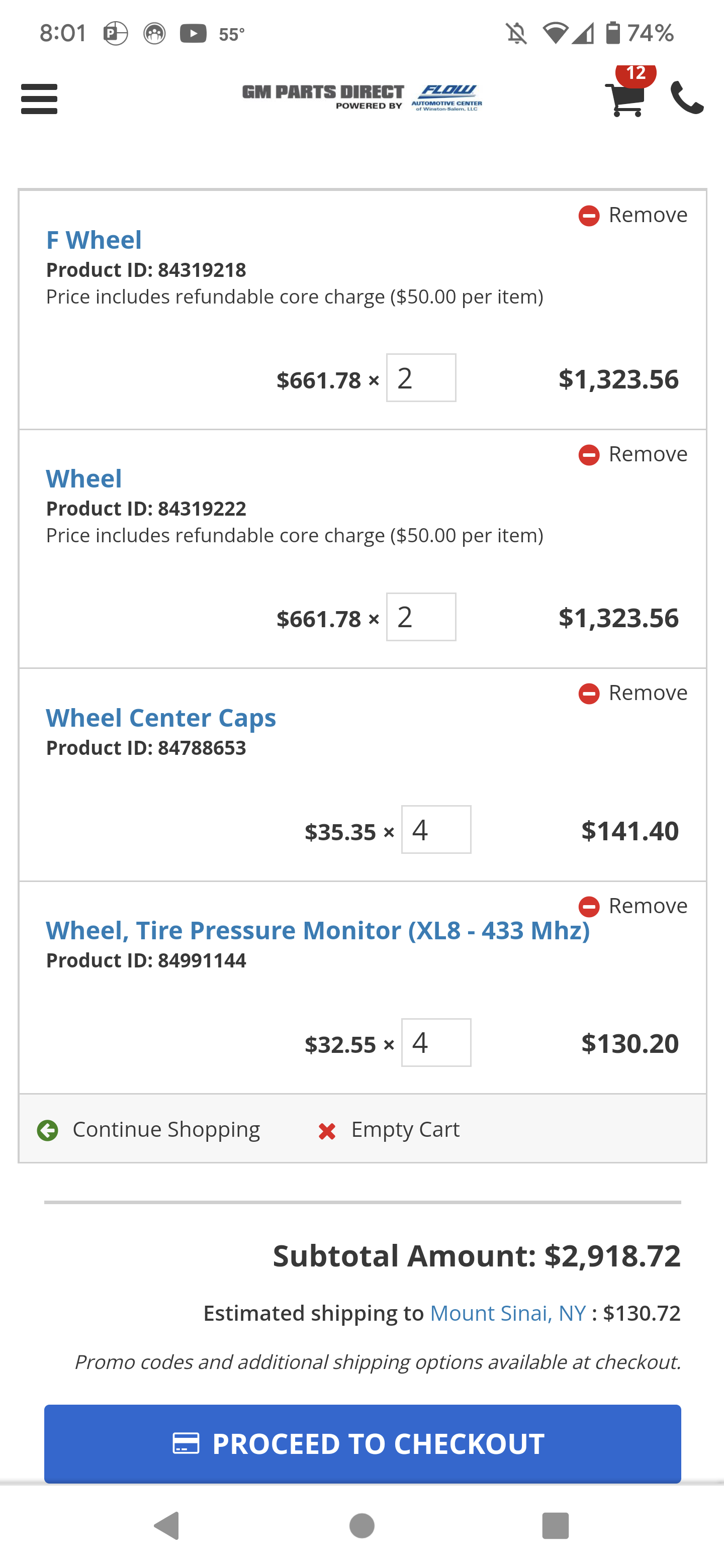Open Android recent apps button
724x1568 pixels.
click(x=555, y=1525)
